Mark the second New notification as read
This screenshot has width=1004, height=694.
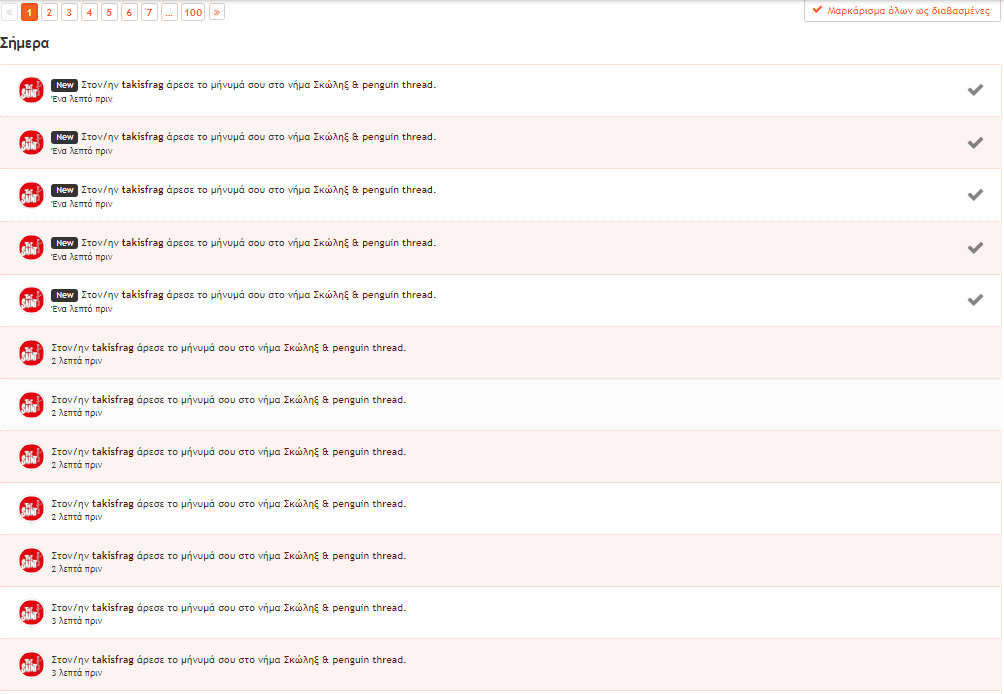[975, 143]
